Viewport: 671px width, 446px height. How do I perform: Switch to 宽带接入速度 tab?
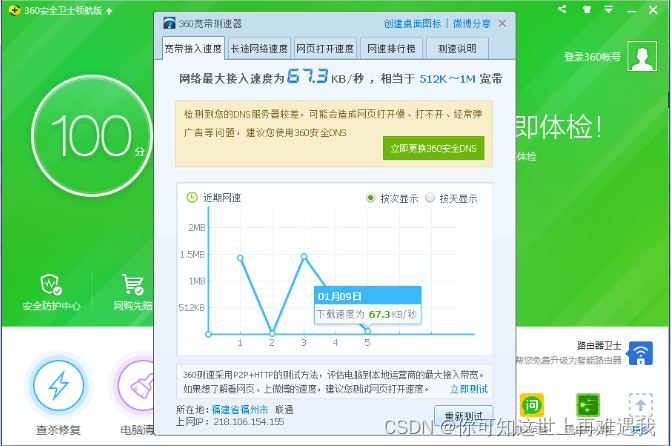coord(193,48)
